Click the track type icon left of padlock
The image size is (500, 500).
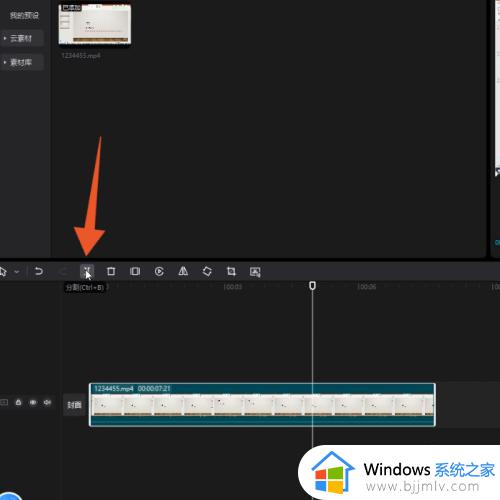(4, 402)
